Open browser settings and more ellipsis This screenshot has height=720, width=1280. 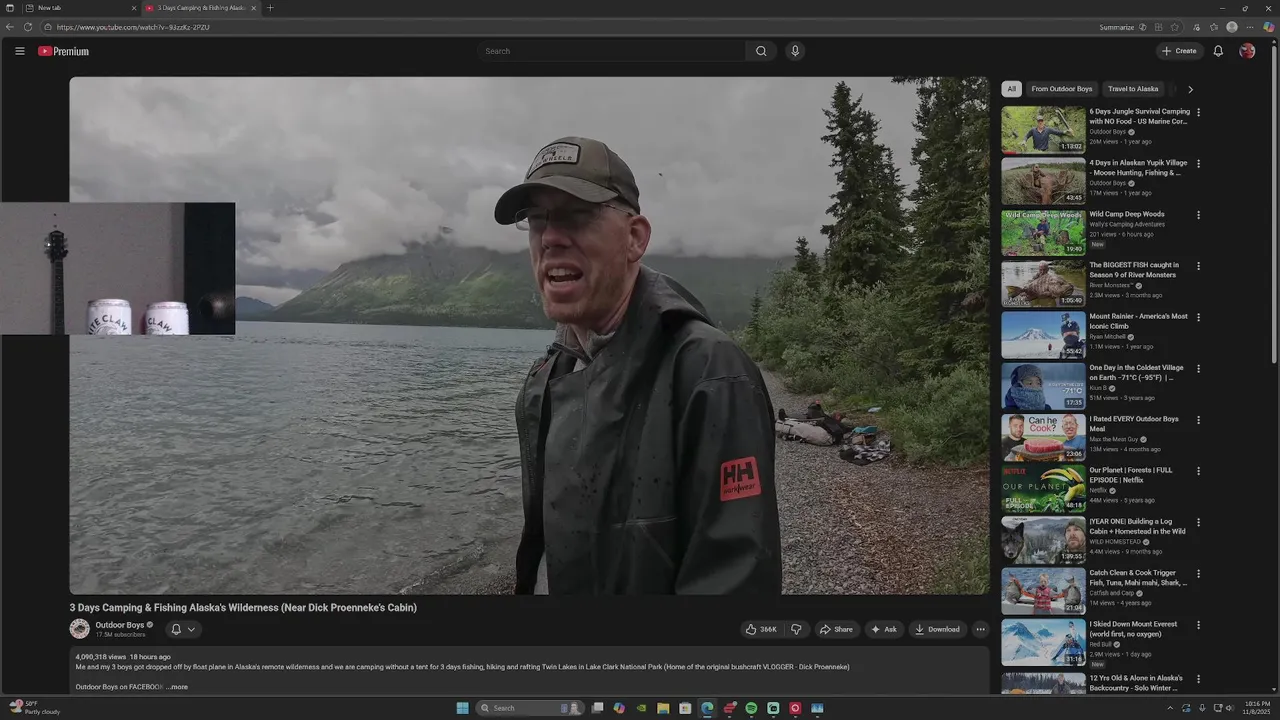(1250, 27)
